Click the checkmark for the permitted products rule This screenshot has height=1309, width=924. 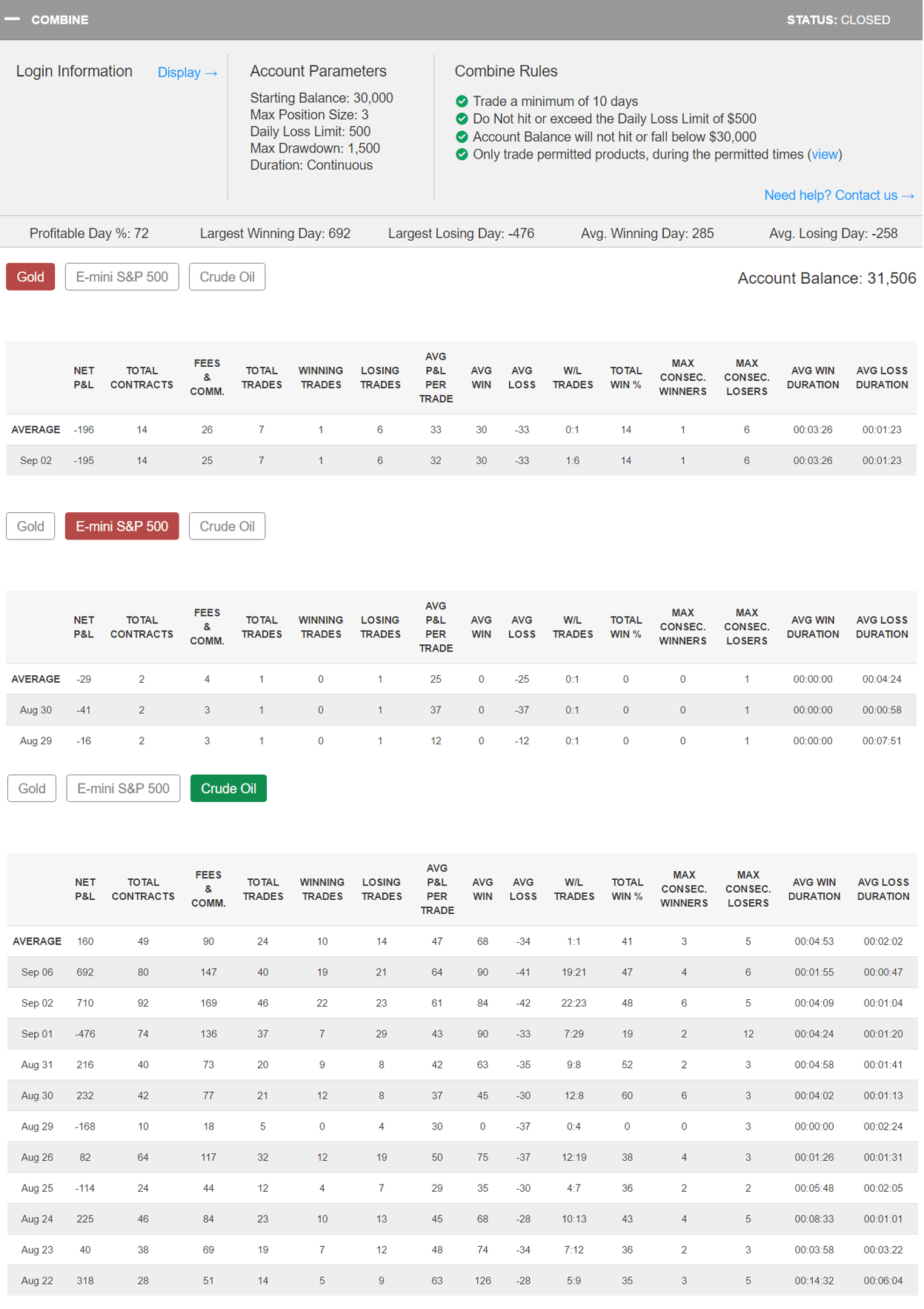462,154
